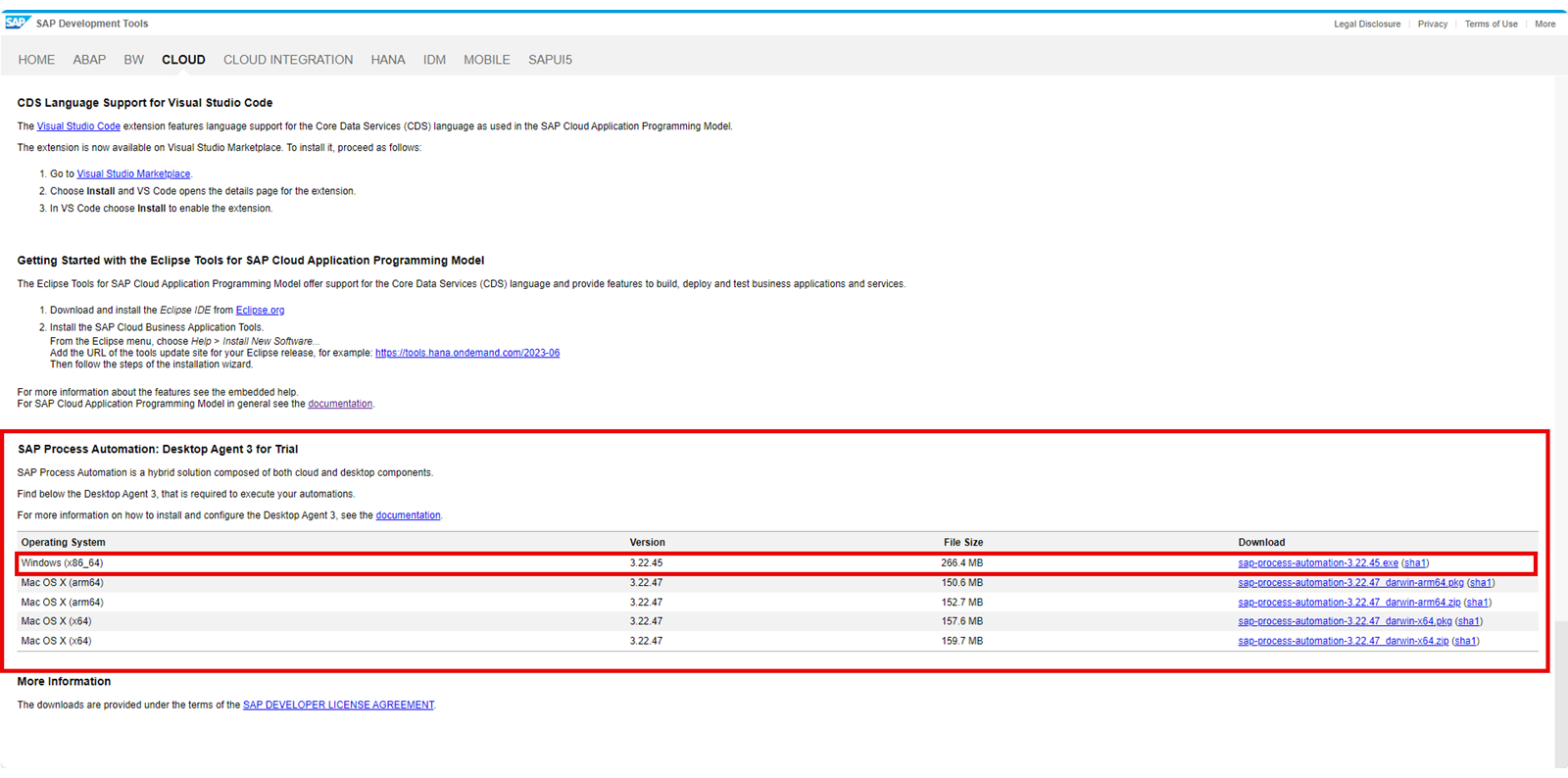This screenshot has width=1568, height=778.
Task: Open the Cloud Application Programming Model documentation link
Action: [x=340, y=404]
